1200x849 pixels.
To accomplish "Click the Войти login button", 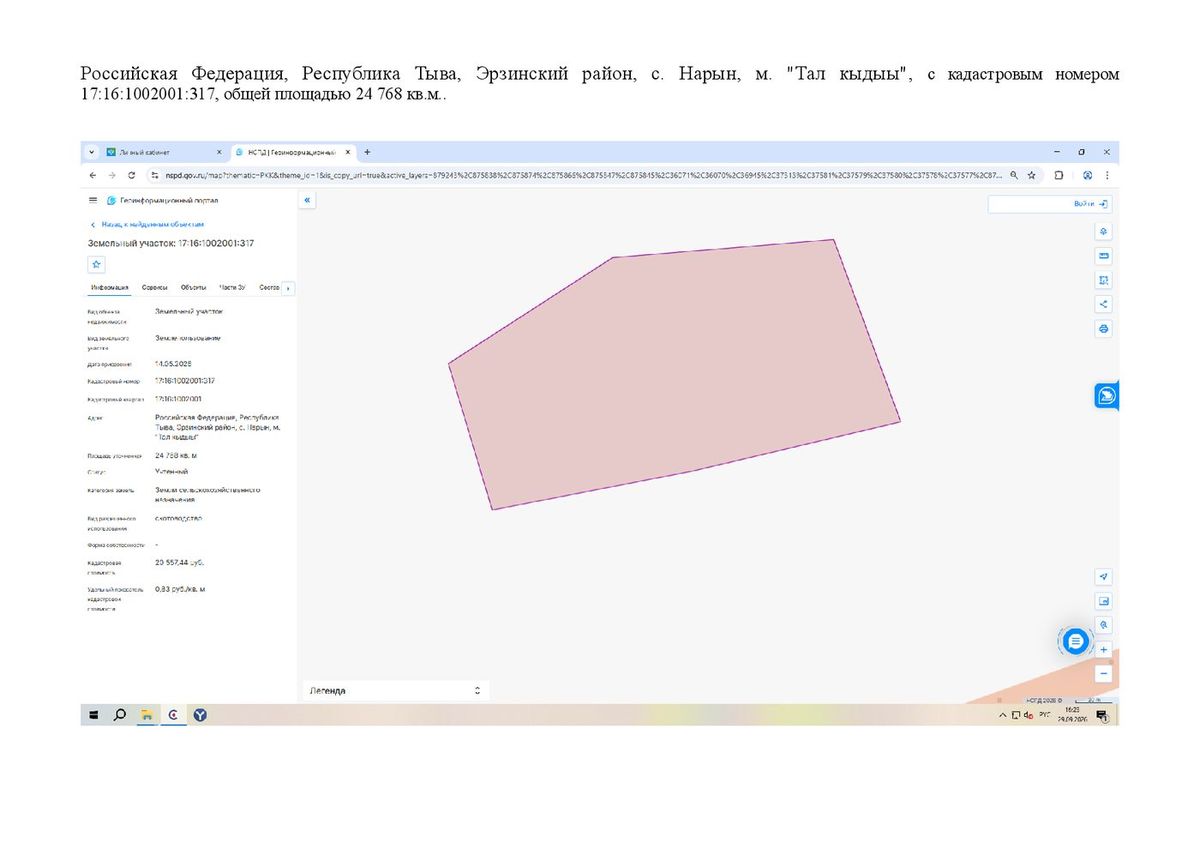I will coord(1091,204).
